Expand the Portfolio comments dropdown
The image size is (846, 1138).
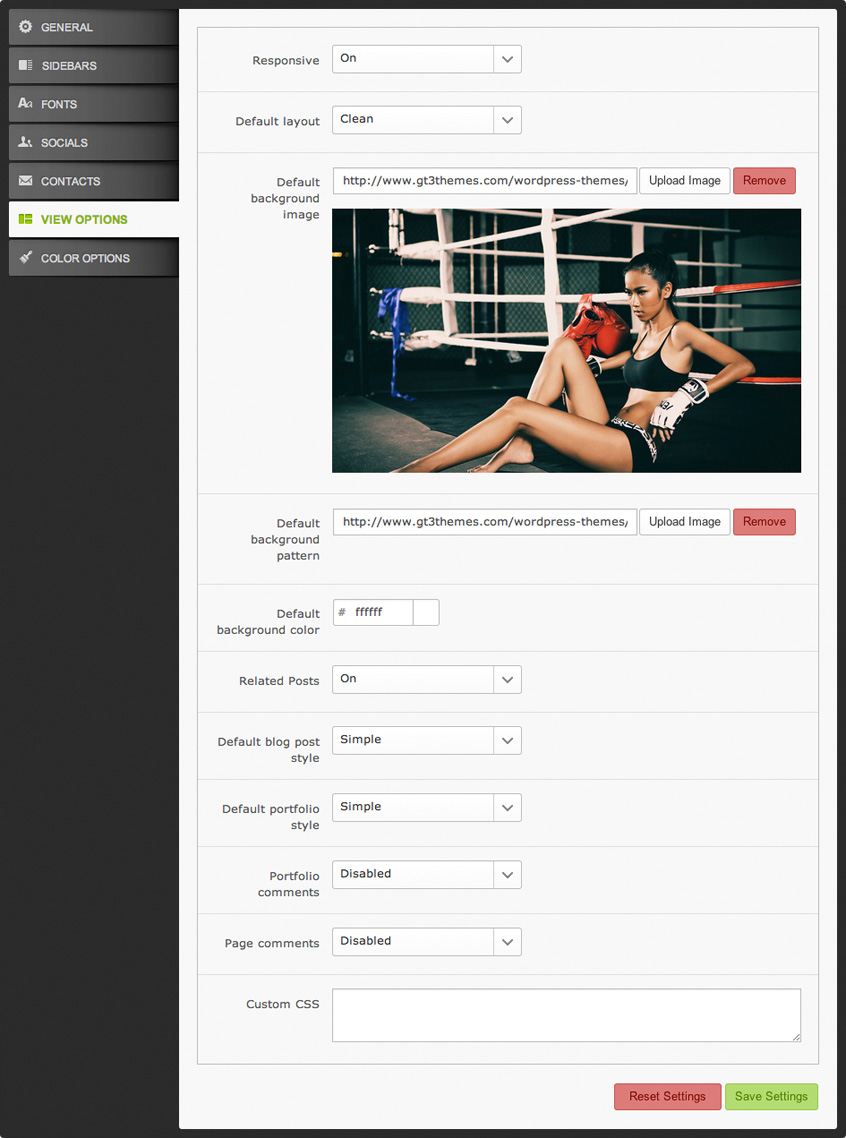pos(426,875)
